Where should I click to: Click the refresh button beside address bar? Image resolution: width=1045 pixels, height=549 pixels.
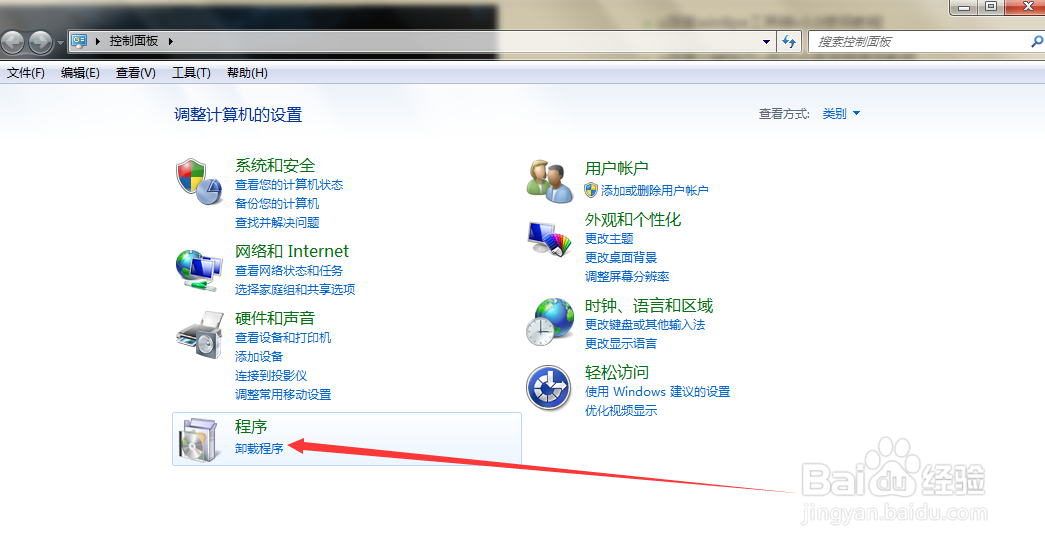click(x=789, y=41)
